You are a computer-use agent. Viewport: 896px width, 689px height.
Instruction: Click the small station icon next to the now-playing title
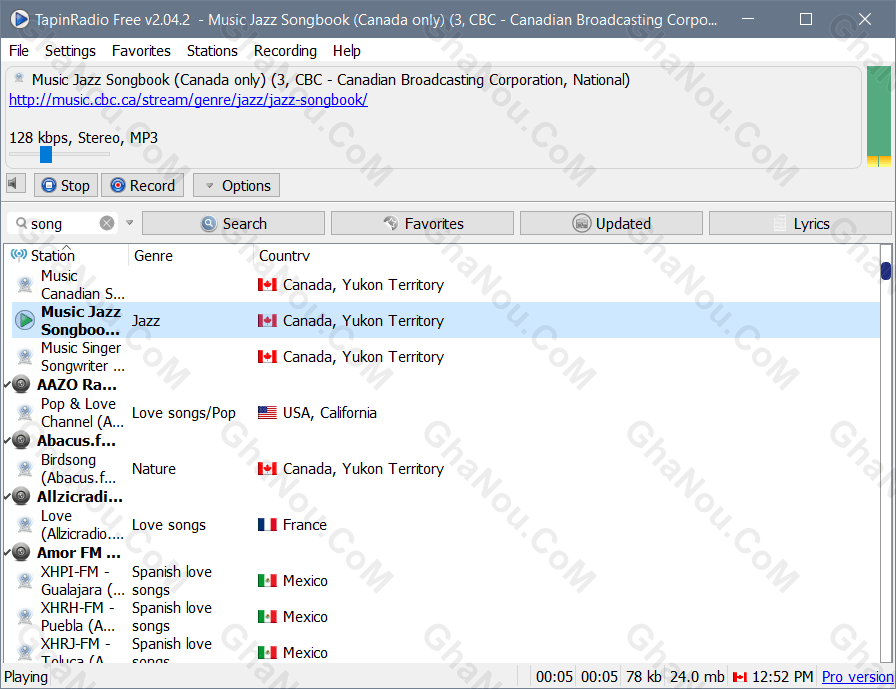point(19,78)
